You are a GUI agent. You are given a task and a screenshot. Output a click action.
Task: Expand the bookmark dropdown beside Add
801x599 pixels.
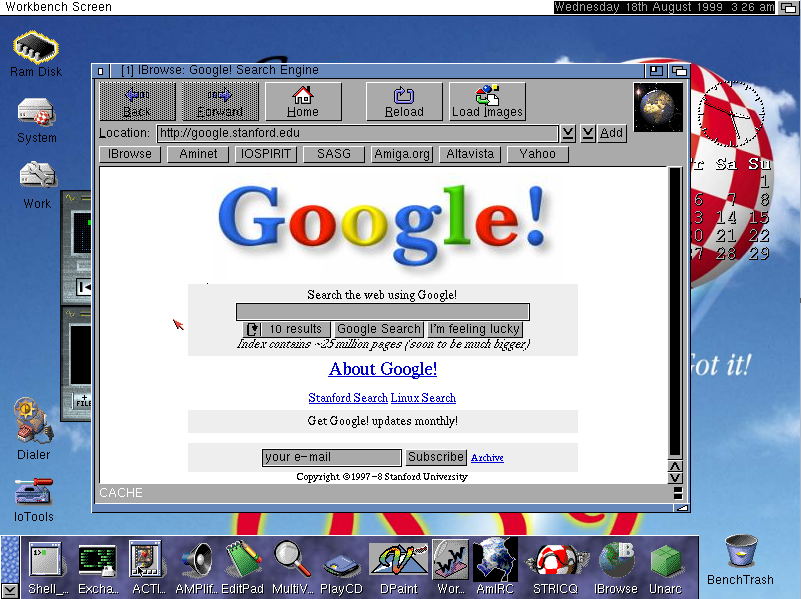click(588, 134)
